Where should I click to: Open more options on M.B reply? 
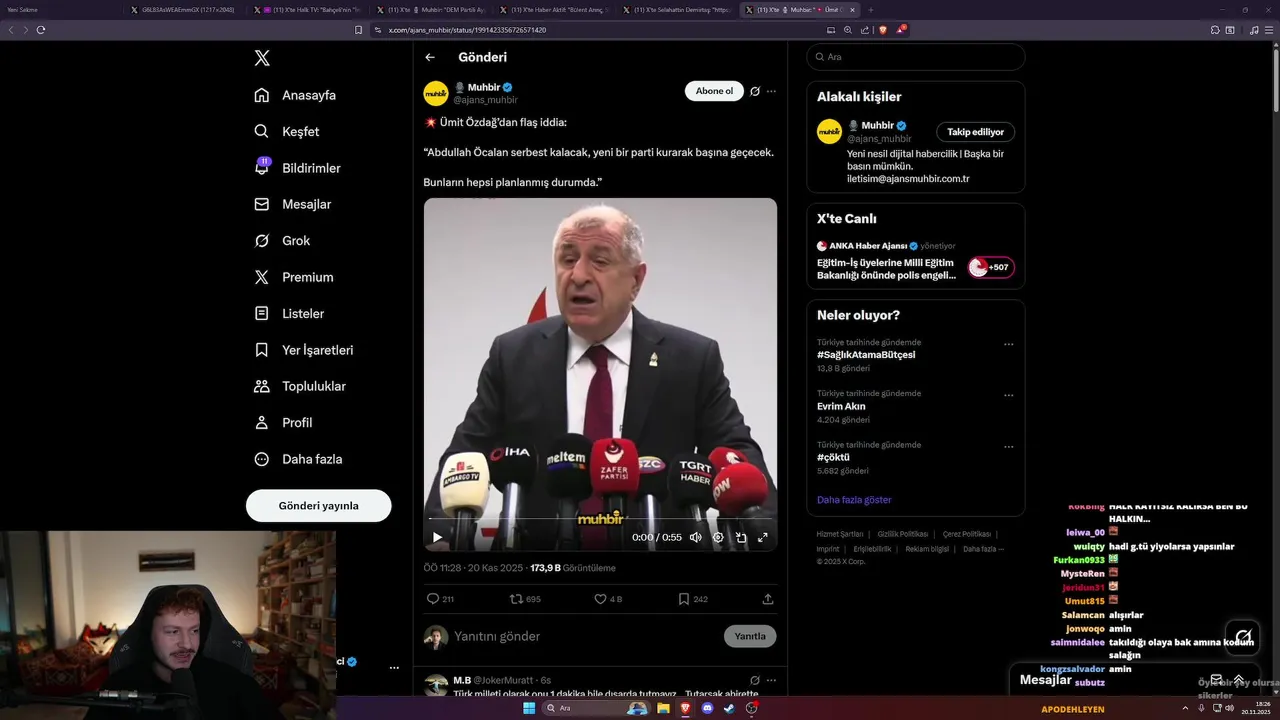point(771,680)
